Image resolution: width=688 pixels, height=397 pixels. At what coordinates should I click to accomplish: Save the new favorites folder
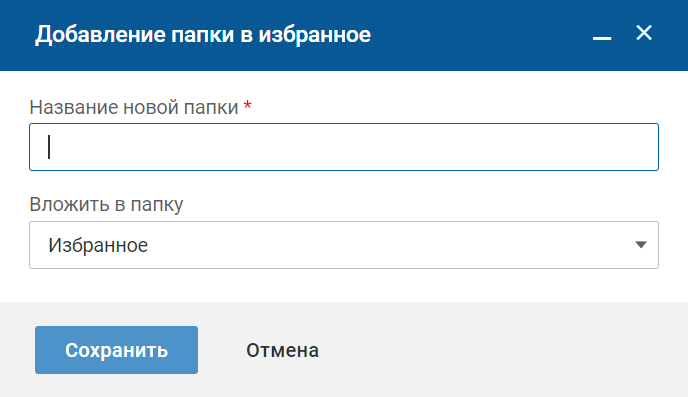(116, 350)
